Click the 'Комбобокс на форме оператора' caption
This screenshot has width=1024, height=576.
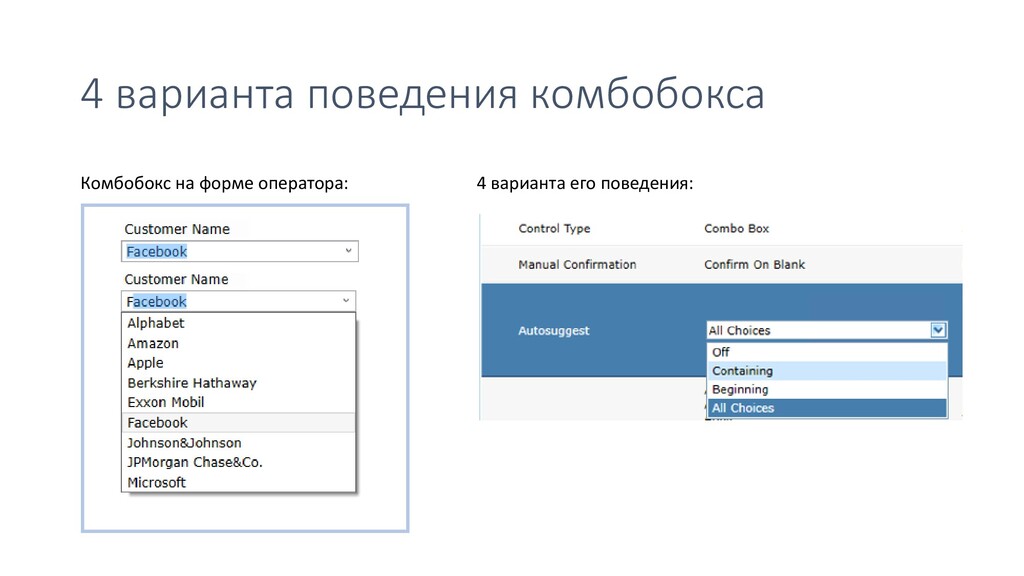click(x=214, y=184)
